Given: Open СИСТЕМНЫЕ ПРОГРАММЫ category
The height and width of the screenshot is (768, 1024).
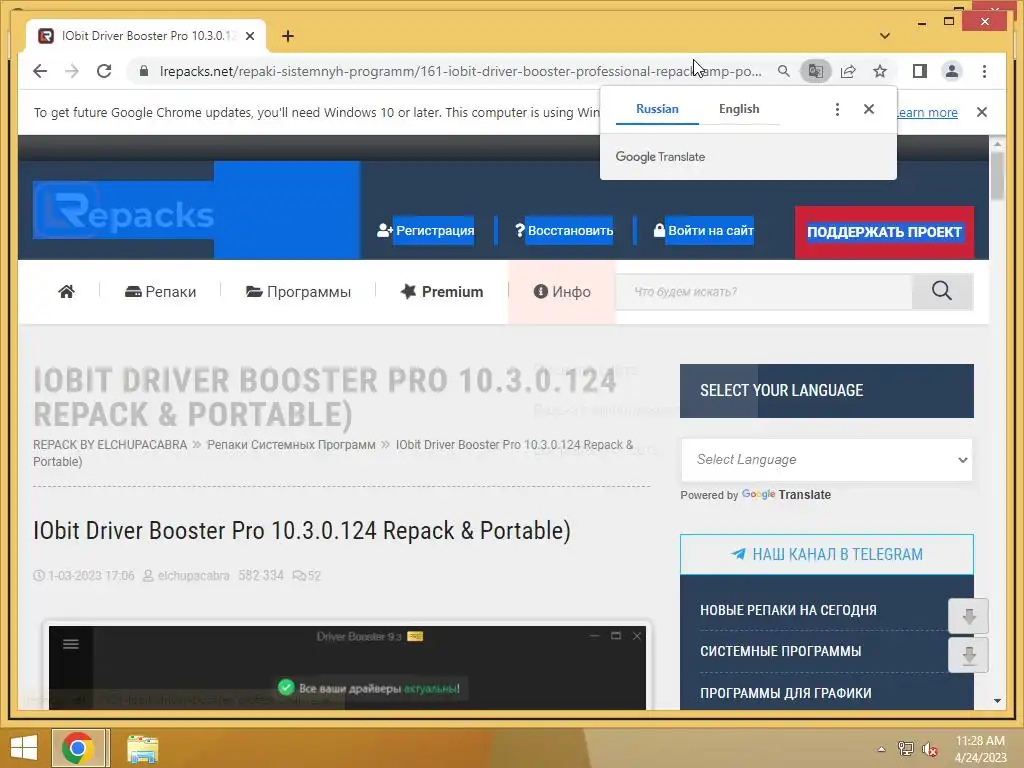Looking at the screenshot, I should point(780,651).
